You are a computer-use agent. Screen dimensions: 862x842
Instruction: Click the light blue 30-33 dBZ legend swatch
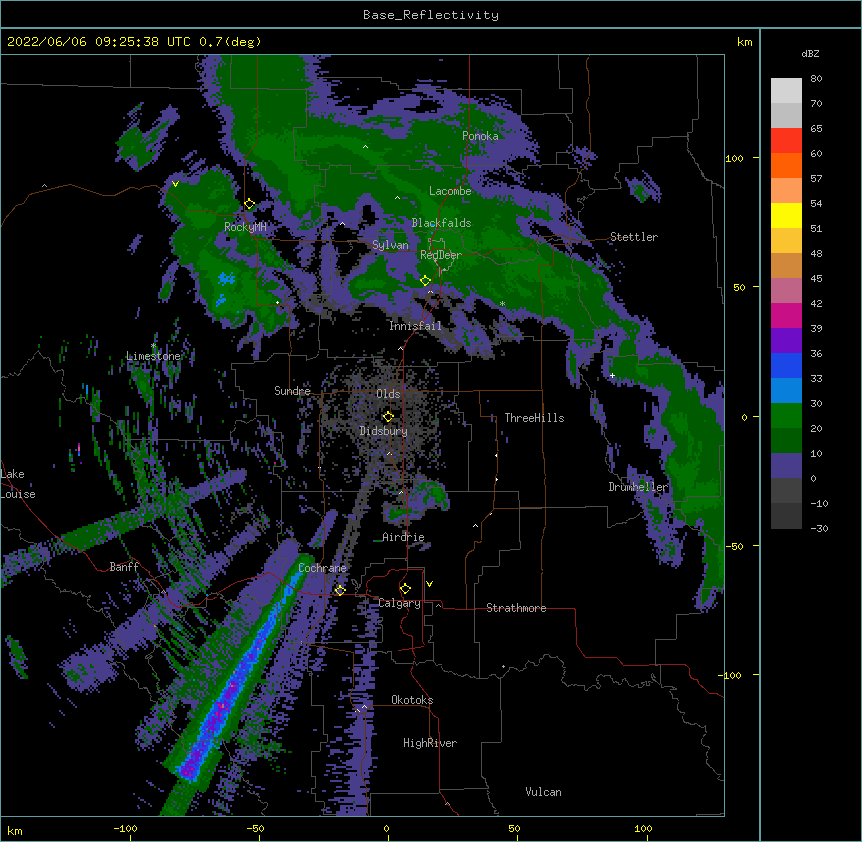786,390
